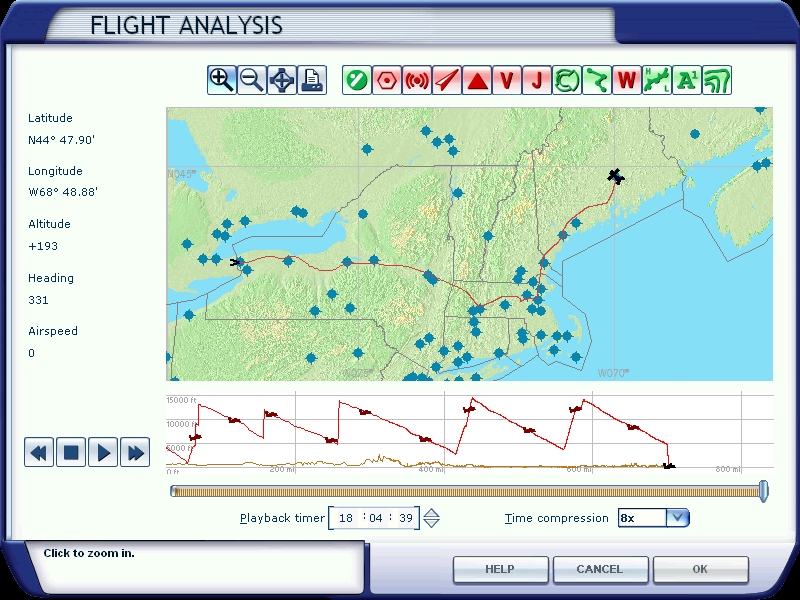Screen dimensions: 800x600
Task: Toggle airports display (green slash circle)
Action: pos(357,80)
